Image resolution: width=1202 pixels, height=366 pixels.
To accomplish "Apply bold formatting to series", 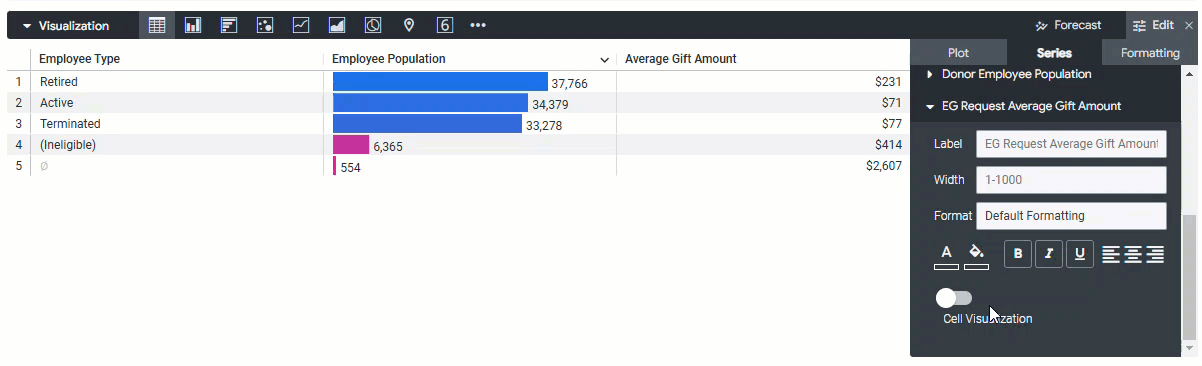I will pos(1018,254).
